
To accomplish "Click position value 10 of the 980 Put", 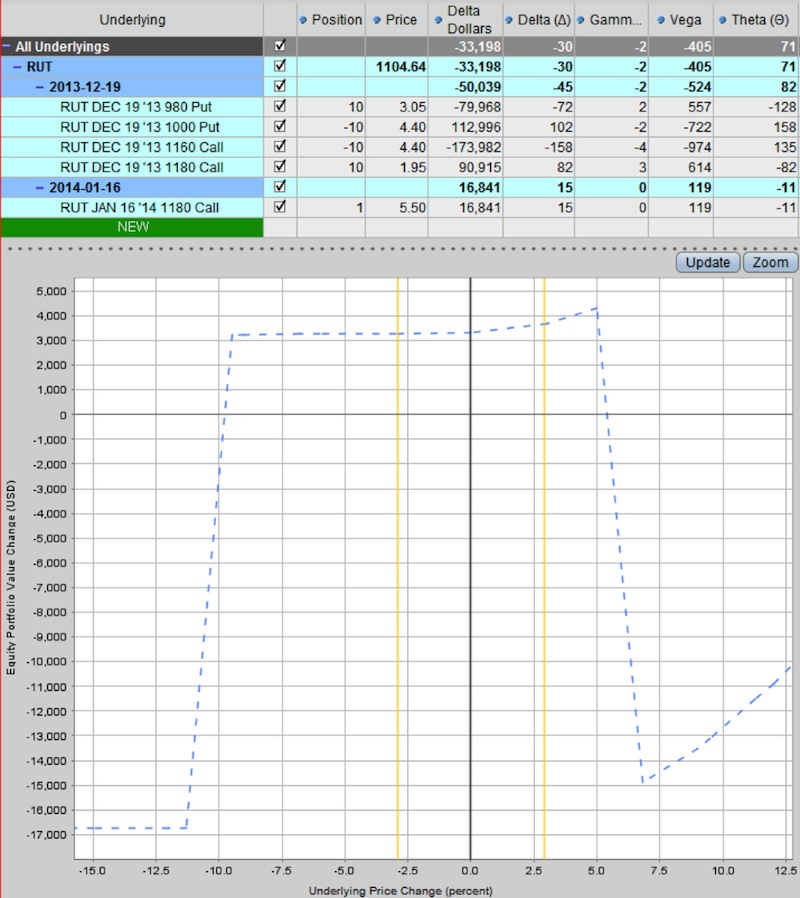I will tap(356, 107).
